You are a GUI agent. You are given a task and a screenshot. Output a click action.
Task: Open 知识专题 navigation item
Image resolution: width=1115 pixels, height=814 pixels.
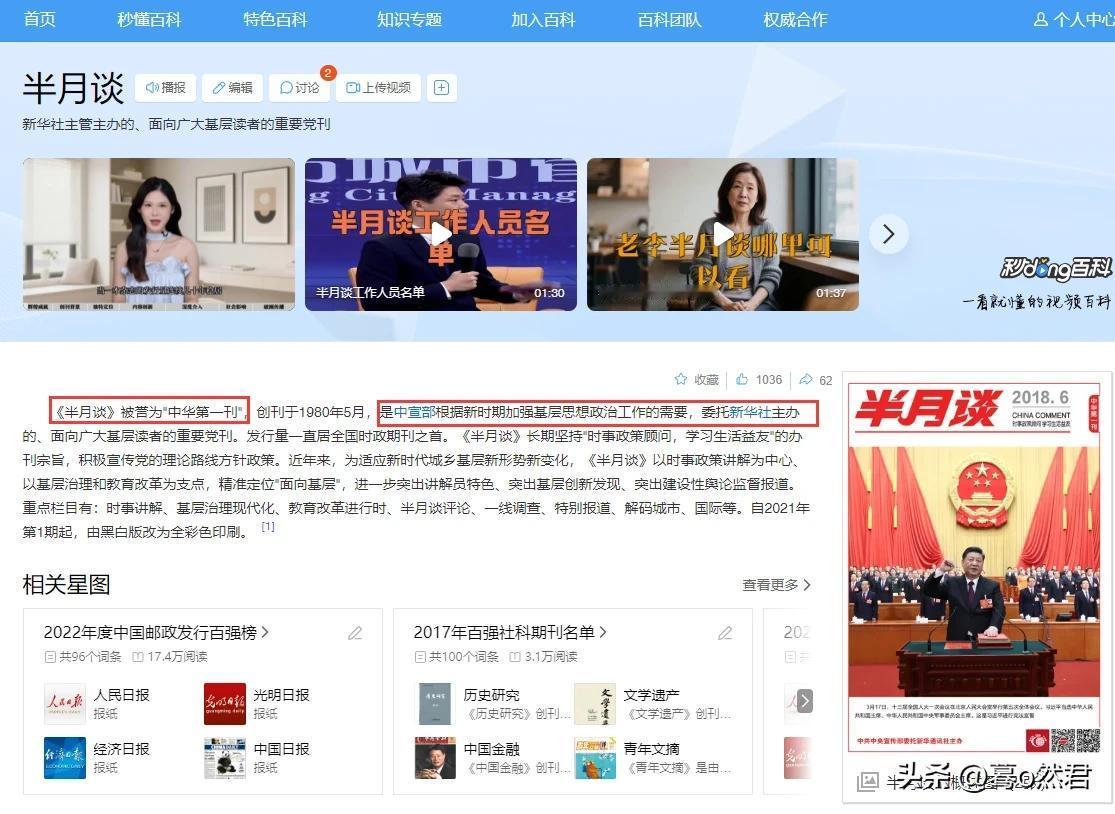click(410, 19)
